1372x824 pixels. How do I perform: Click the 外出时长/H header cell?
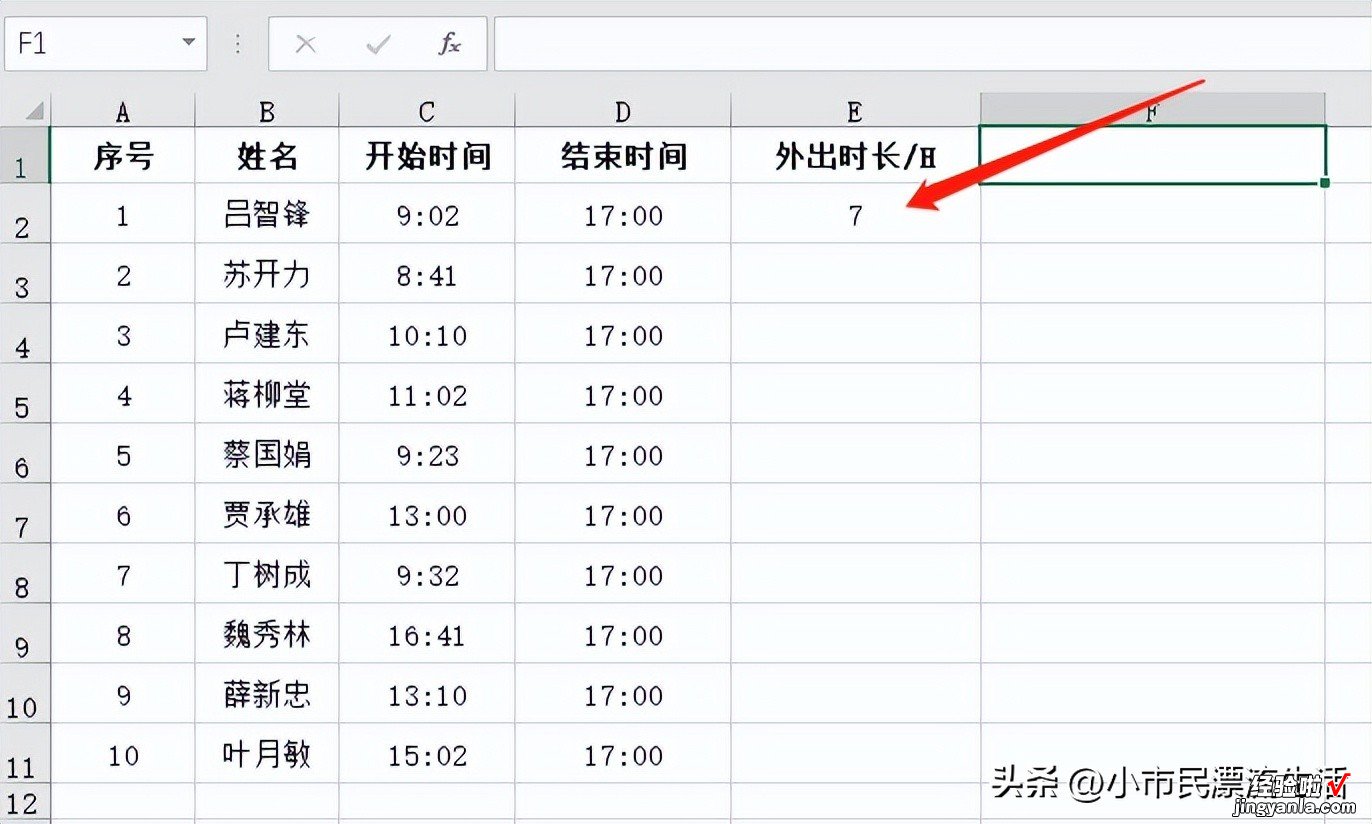coord(855,155)
